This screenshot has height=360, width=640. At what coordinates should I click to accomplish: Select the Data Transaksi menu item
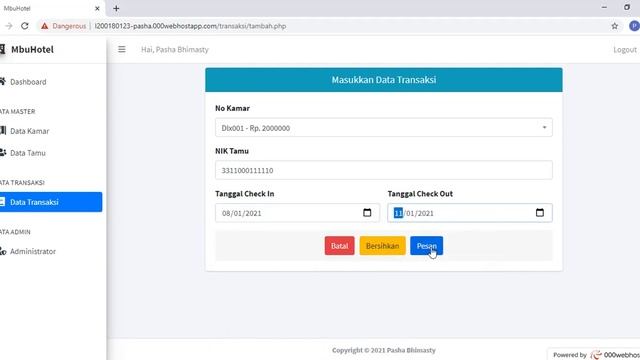coord(51,202)
